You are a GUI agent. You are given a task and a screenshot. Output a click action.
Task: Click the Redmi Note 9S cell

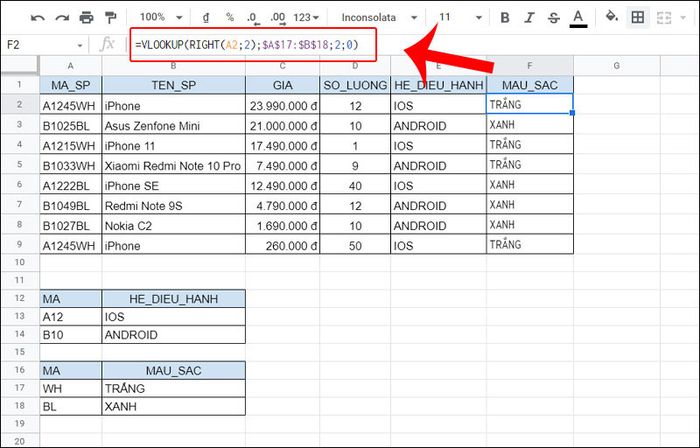coord(173,206)
